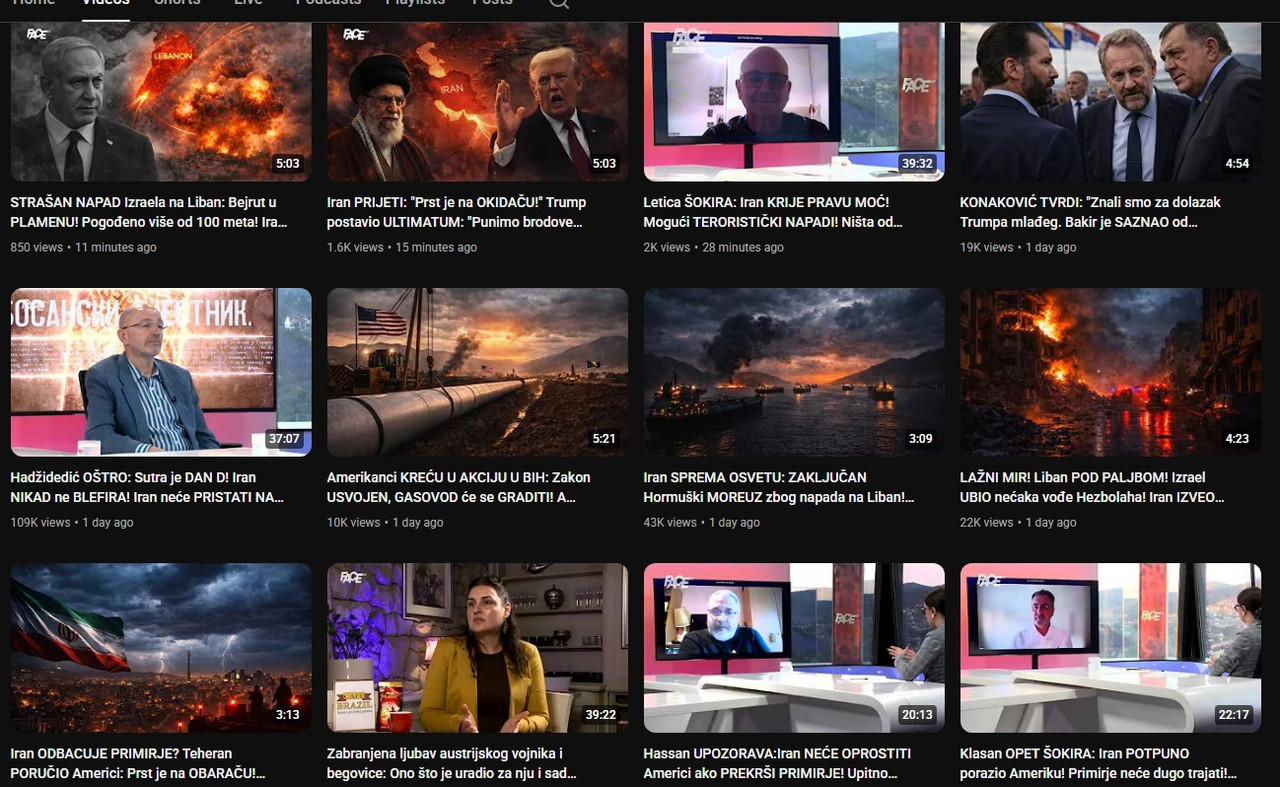Open burning ships thumbnail of 'Iran SPREMA OSVETU' video
The width and height of the screenshot is (1280, 787).
(x=794, y=372)
